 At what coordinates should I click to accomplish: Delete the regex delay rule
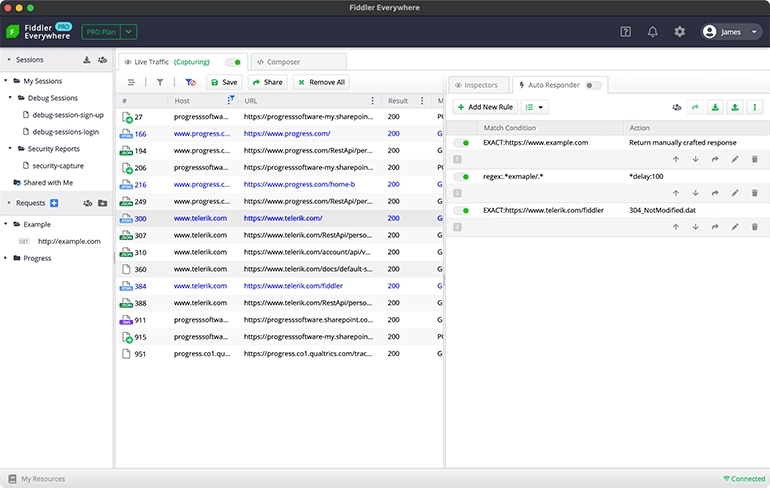click(x=755, y=193)
